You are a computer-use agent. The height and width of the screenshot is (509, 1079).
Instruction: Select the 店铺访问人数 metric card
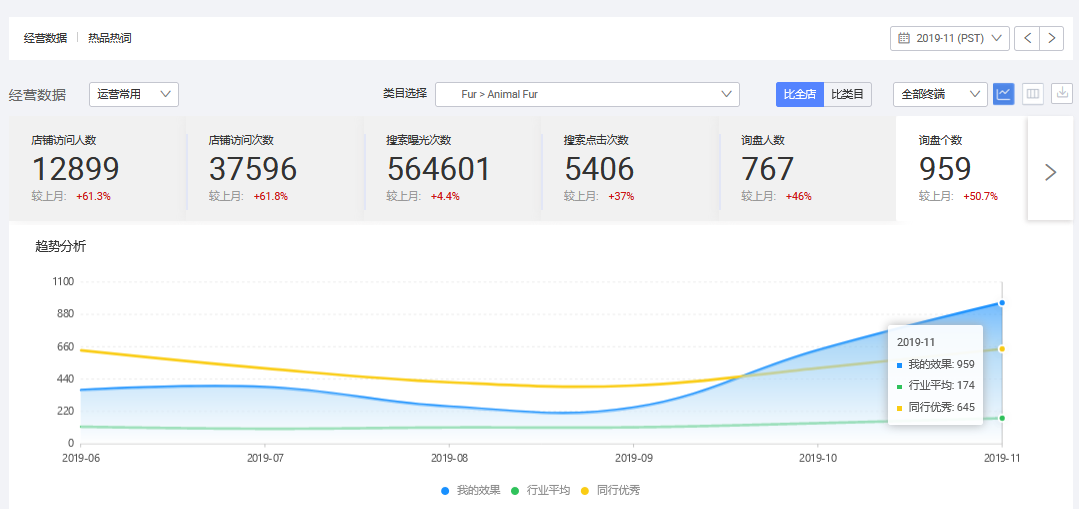click(x=97, y=168)
